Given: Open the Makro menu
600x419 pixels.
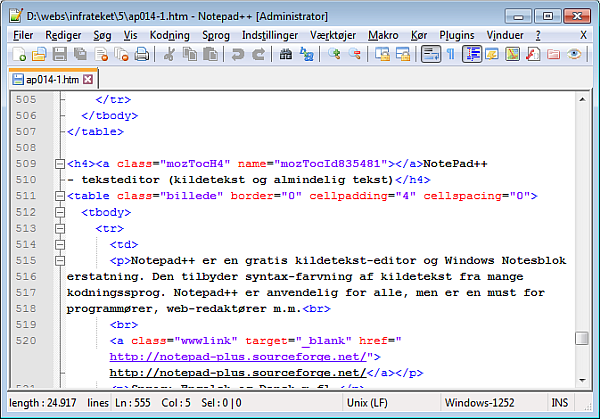Looking at the screenshot, I should coord(383,36).
